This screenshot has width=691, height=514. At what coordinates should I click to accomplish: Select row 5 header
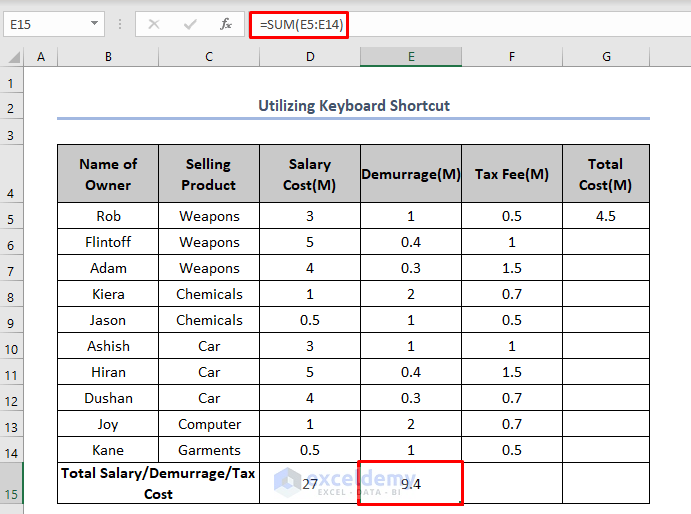click(x=12, y=217)
